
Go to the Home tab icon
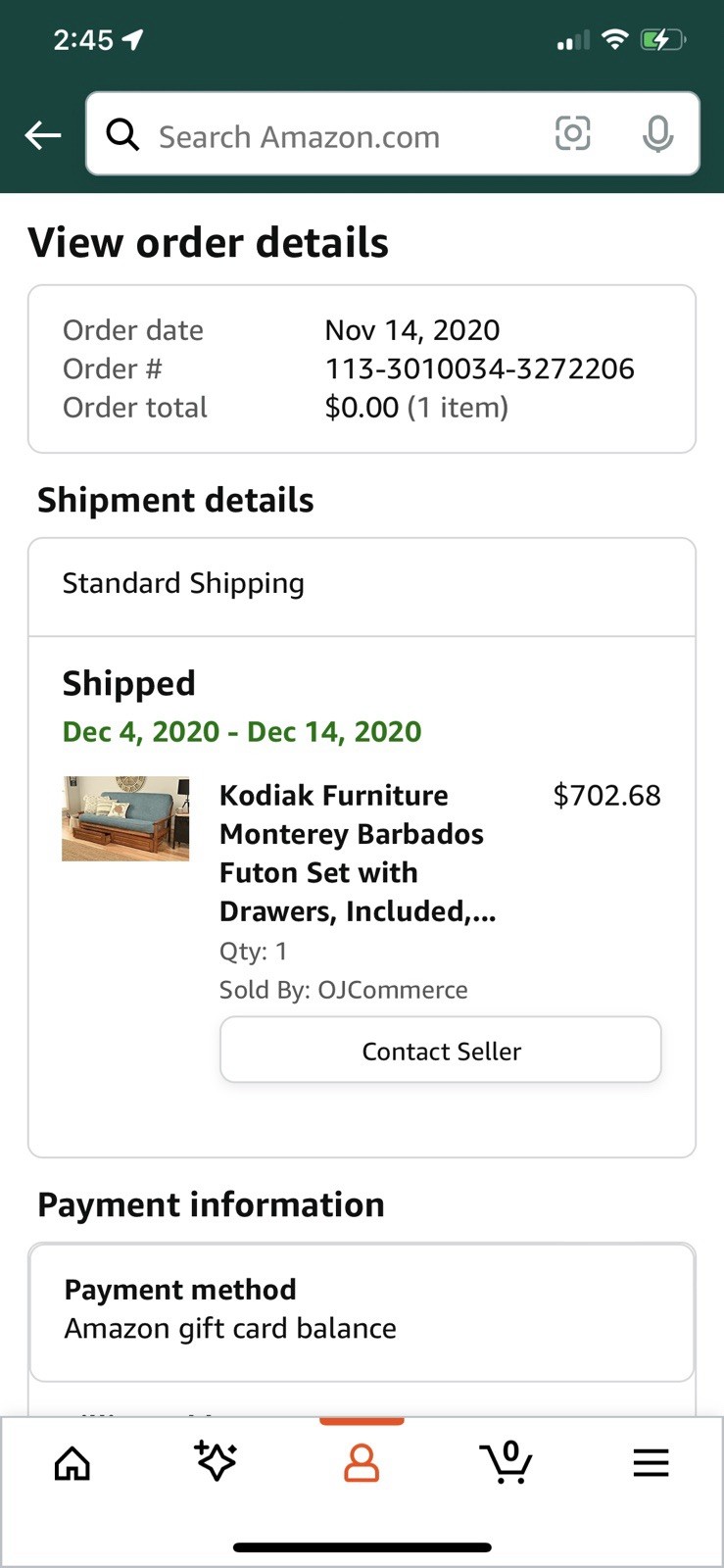point(72,1463)
